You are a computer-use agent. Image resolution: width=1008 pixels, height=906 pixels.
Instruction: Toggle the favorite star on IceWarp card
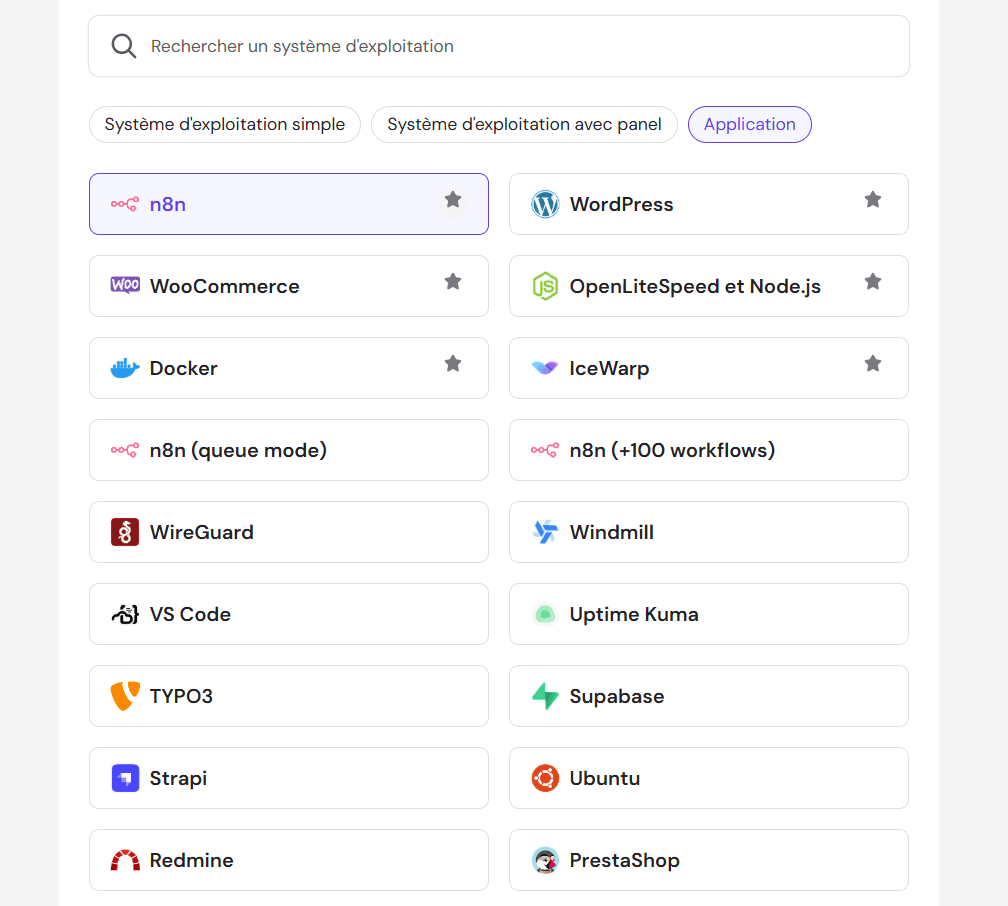click(x=873, y=364)
